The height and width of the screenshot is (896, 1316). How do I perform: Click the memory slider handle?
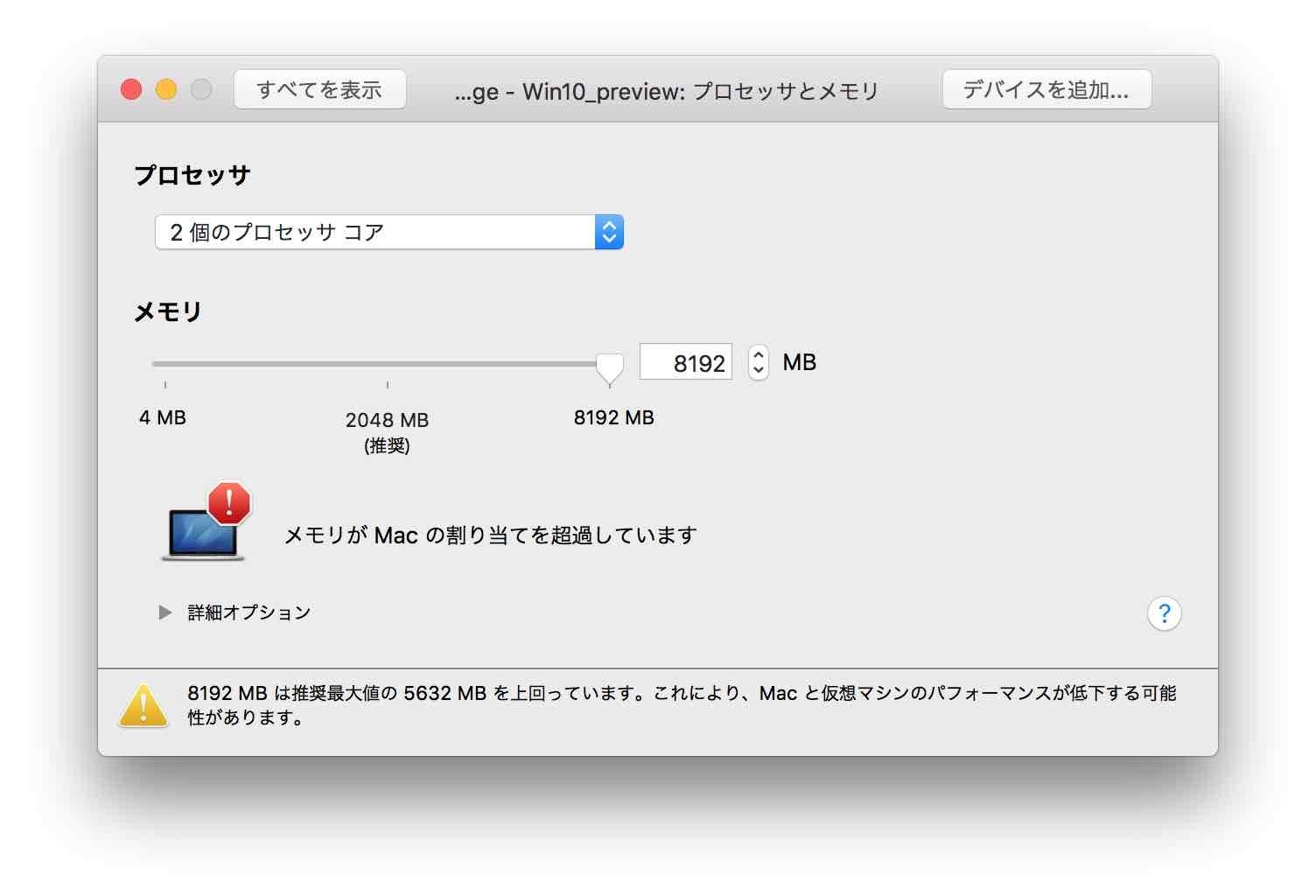point(610,369)
